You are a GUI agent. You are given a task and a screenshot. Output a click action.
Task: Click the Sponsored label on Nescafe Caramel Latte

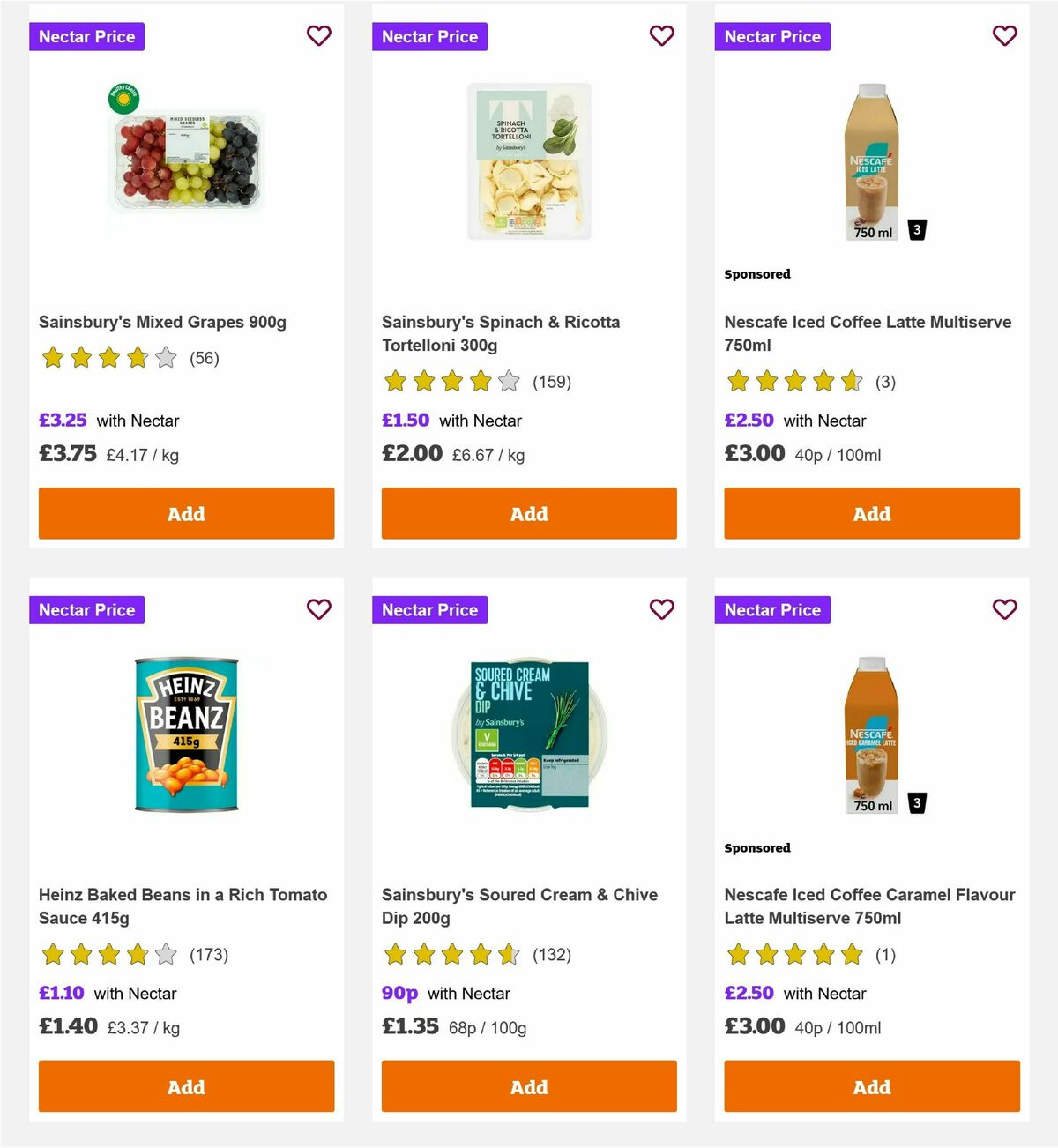[x=756, y=847]
